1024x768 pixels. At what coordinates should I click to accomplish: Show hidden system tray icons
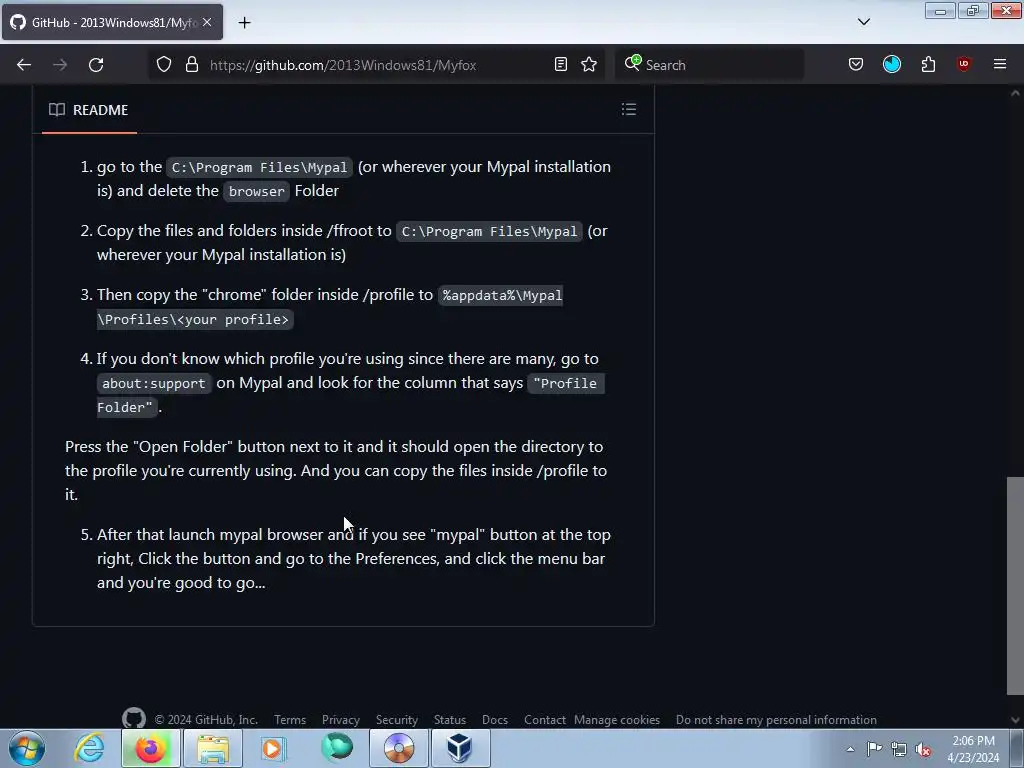pos(850,749)
